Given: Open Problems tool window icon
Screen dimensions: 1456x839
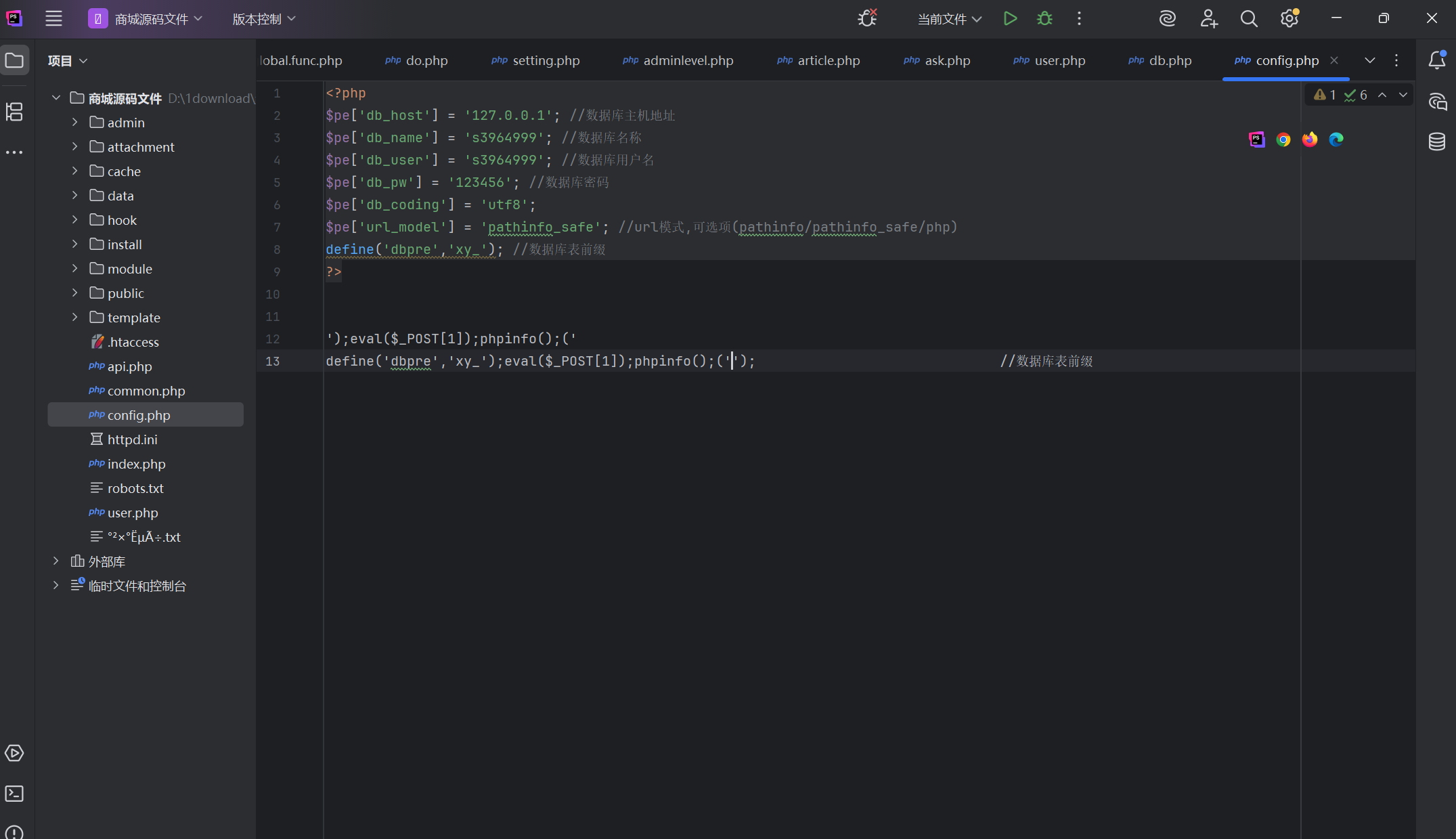Looking at the screenshot, I should tap(14, 832).
